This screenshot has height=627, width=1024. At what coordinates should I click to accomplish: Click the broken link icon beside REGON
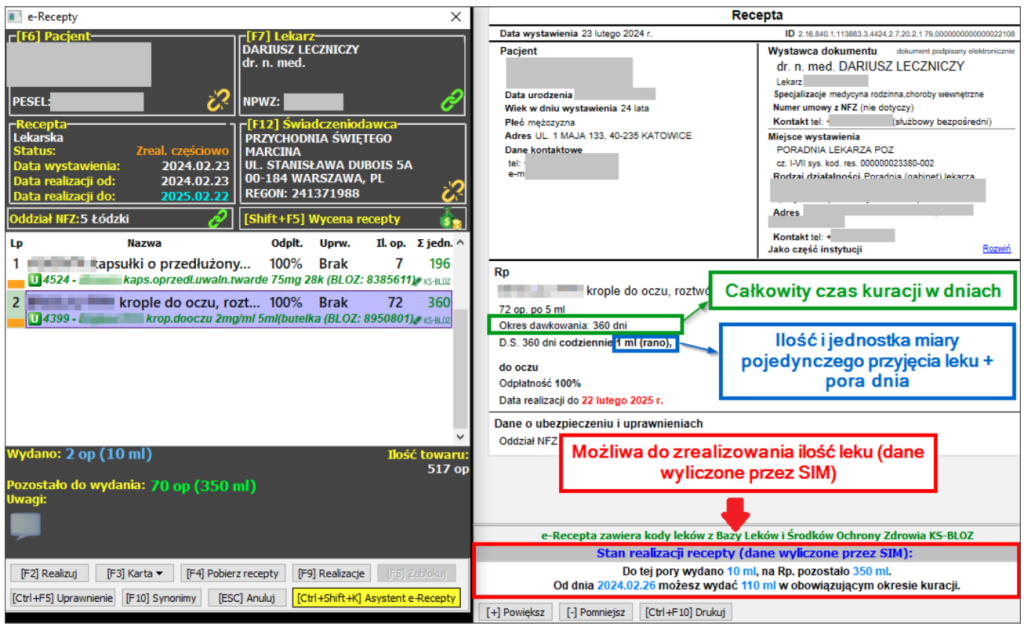click(453, 191)
